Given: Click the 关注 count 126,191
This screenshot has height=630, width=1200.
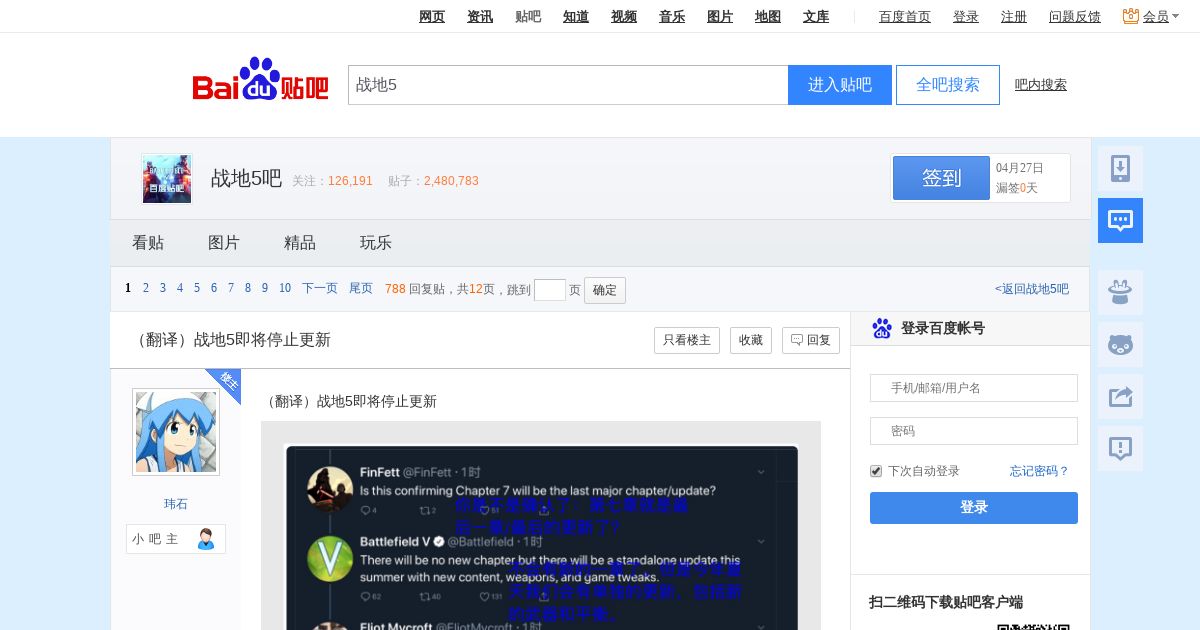Looking at the screenshot, I should 350,181.
